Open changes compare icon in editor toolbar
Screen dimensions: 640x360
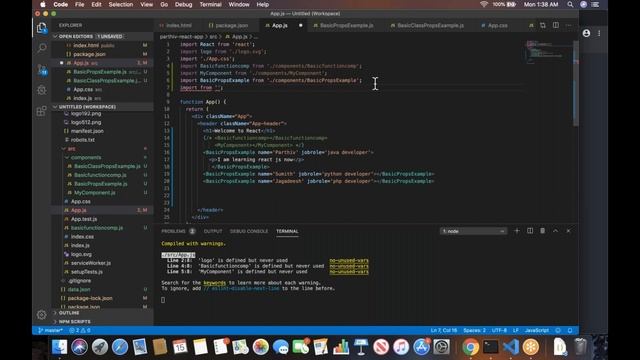(x=543, y=25)
